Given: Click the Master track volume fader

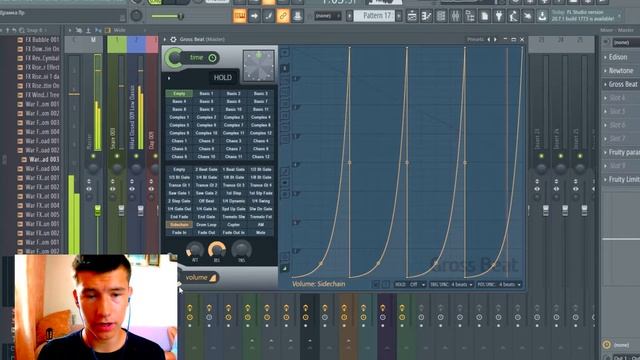Looking at the screenshot, I should pyautogui.click(x=98, y=211).
